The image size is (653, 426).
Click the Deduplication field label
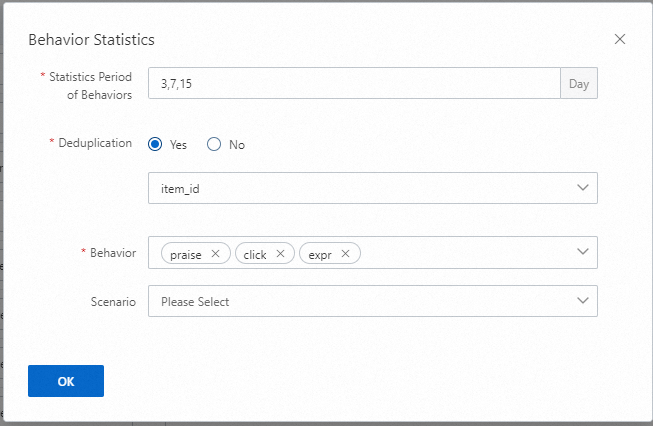click(97, 143)
